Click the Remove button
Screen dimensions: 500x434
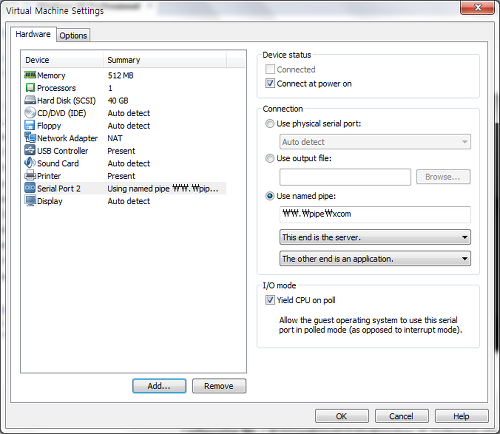[x=219, y=386]
